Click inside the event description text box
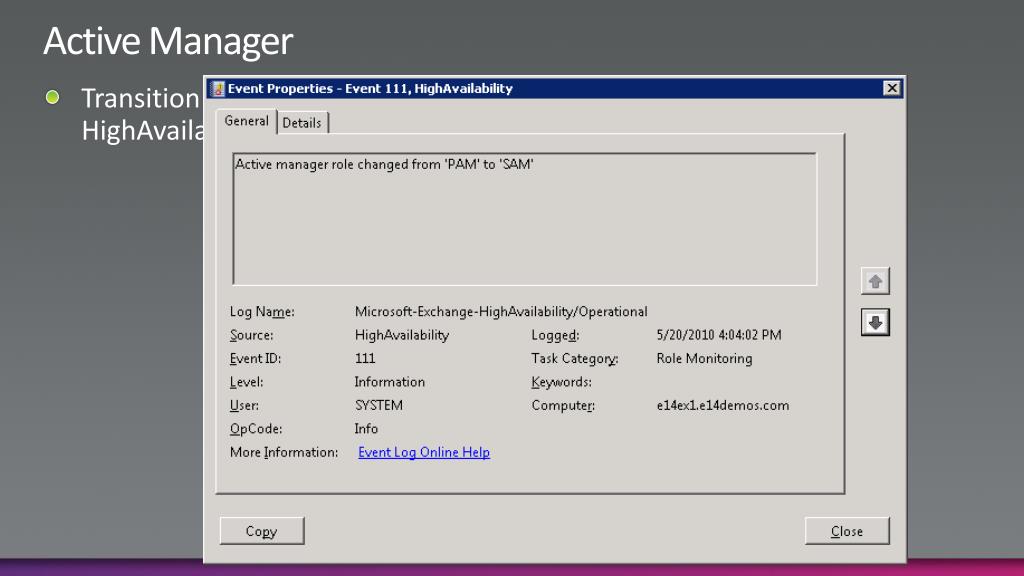 [x=524, y=219]
